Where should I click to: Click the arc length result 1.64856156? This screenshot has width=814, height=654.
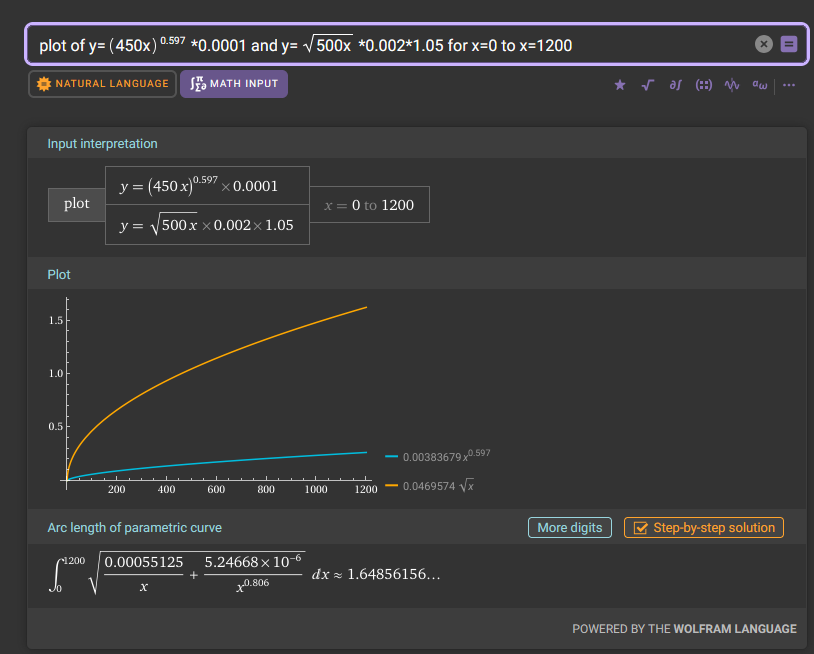(x=394, y=574)
